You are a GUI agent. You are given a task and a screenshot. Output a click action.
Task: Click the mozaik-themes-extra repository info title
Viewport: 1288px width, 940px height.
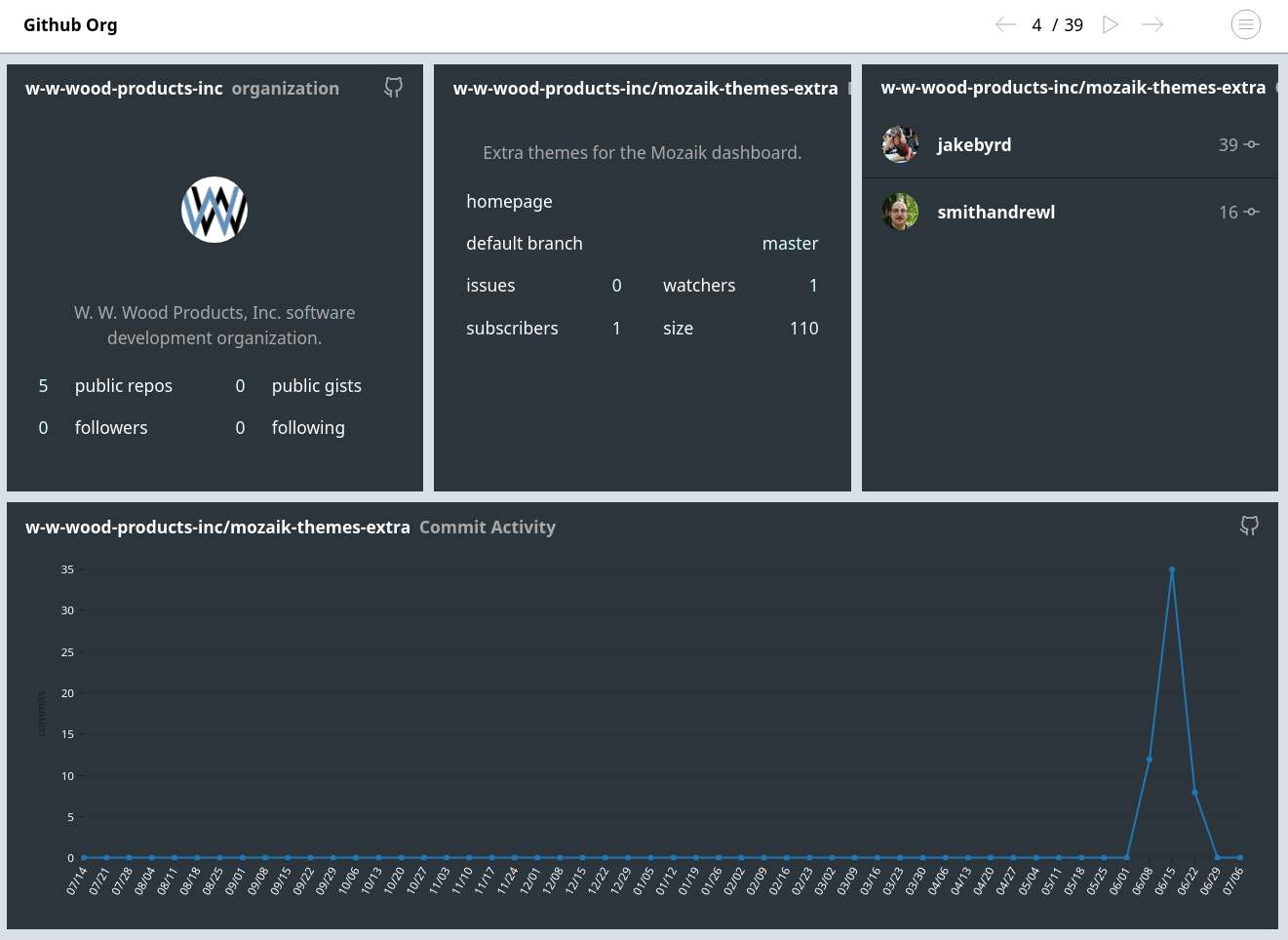645,89
